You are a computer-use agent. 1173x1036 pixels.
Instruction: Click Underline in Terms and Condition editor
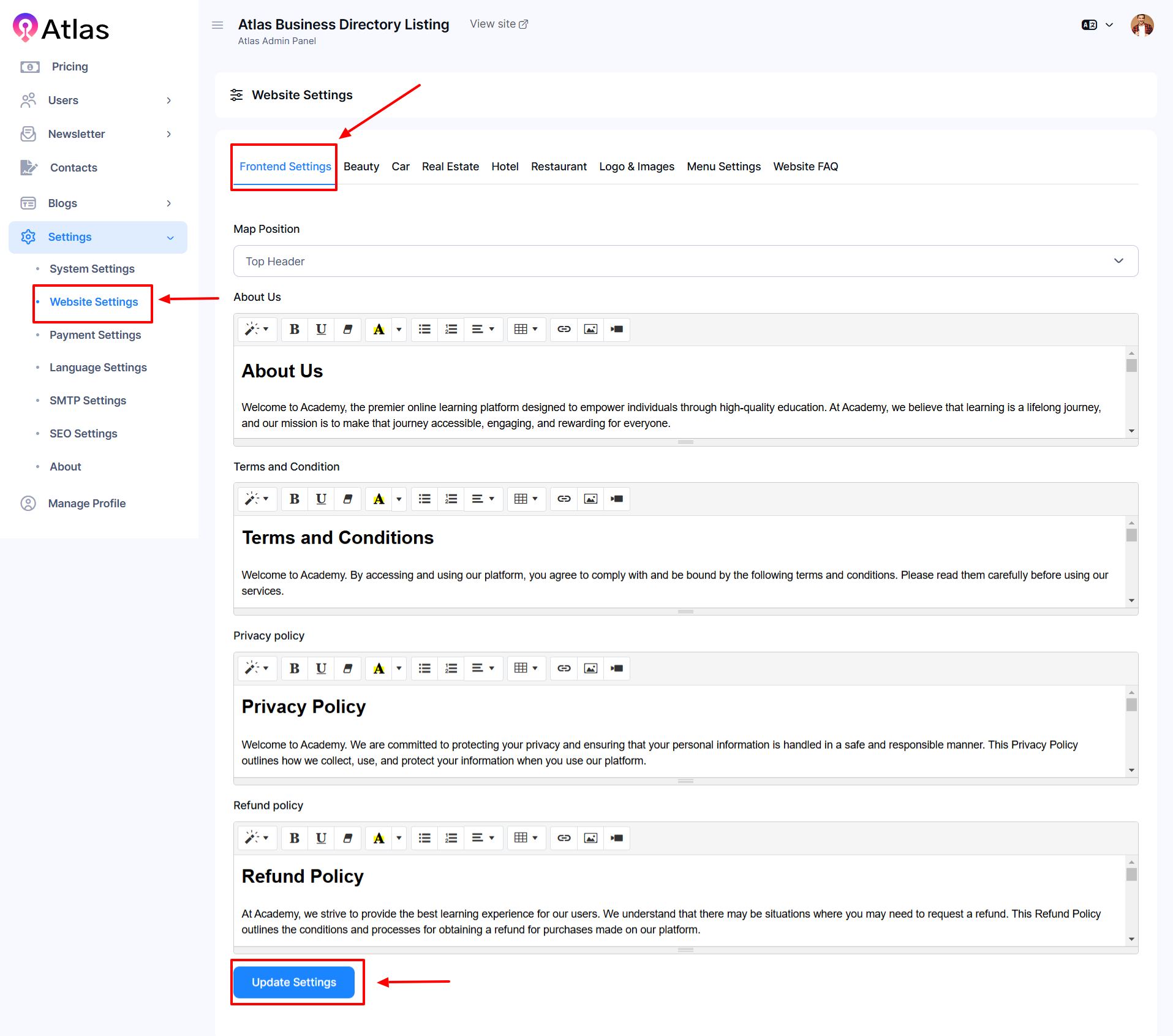coord(321,499)
